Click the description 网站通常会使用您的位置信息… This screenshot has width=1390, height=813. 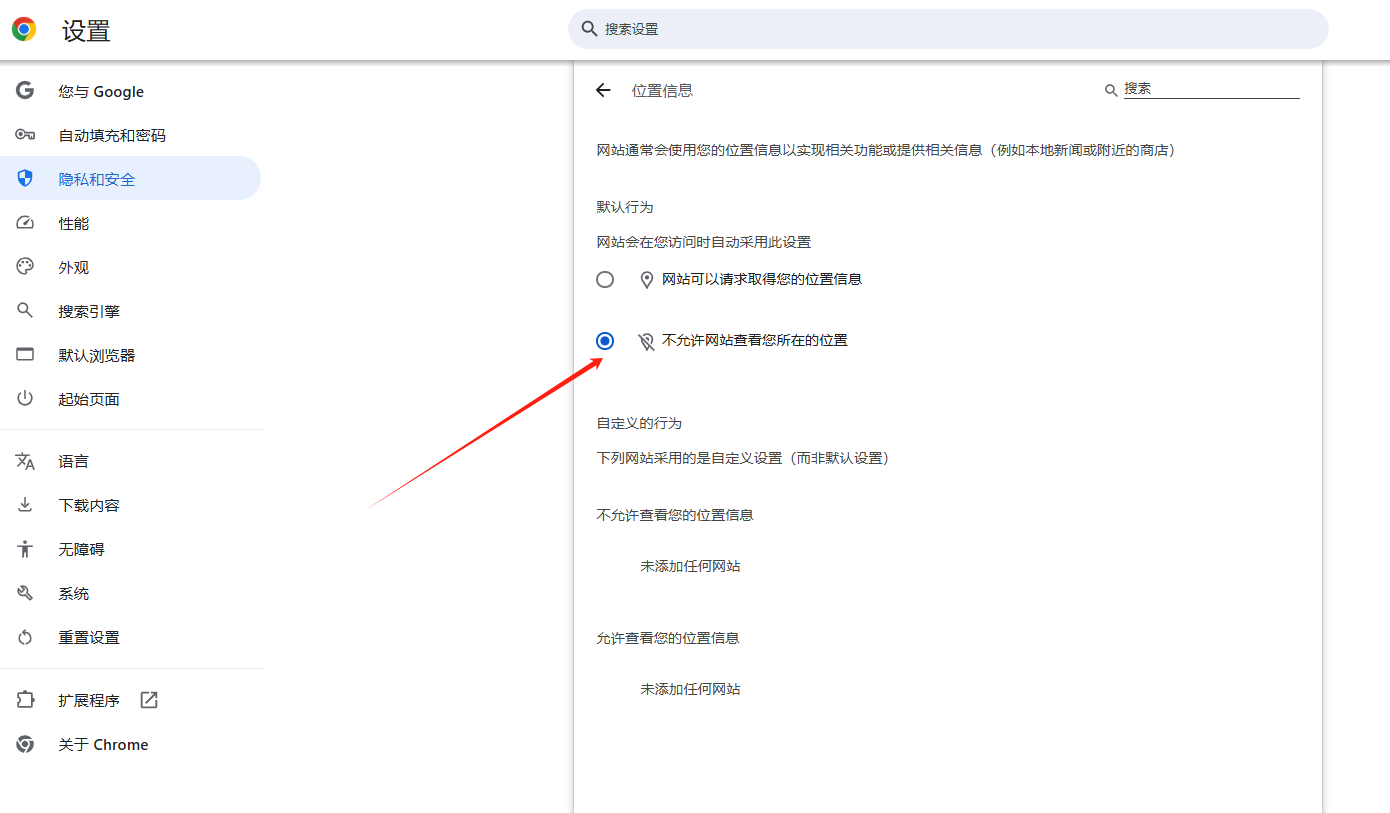pos(887,150)
